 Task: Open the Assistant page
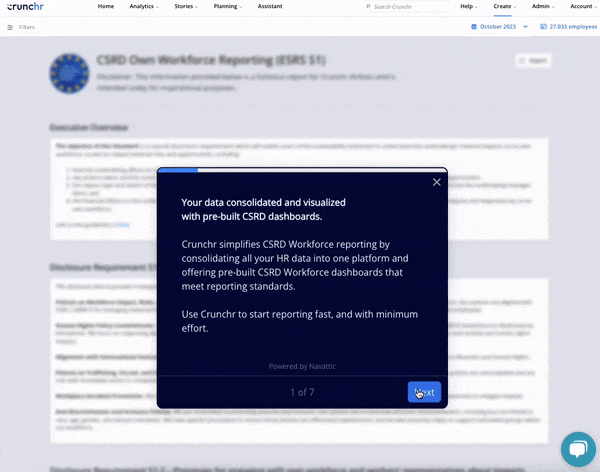coord(270,6)
